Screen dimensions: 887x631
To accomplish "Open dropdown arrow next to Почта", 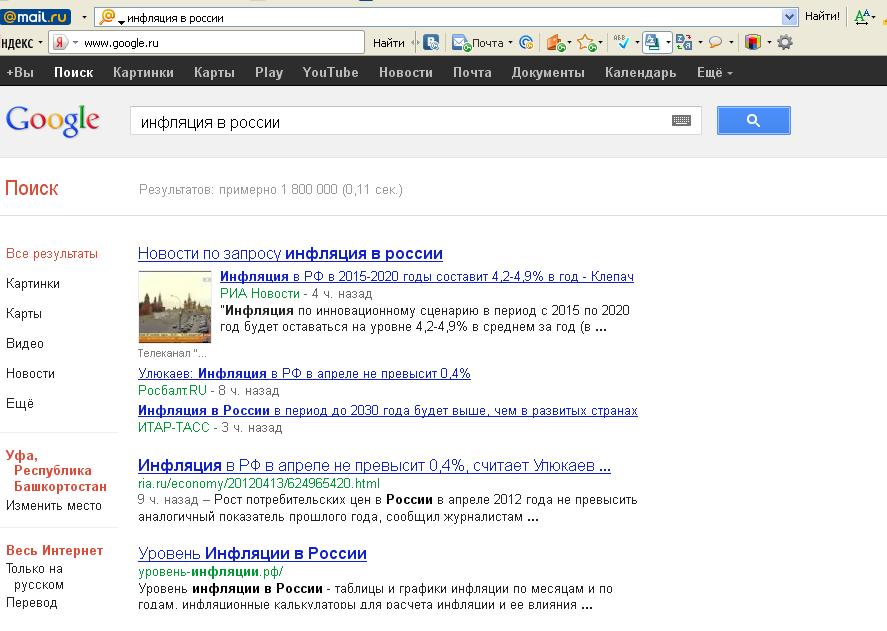I will click(x=510, y=42).
